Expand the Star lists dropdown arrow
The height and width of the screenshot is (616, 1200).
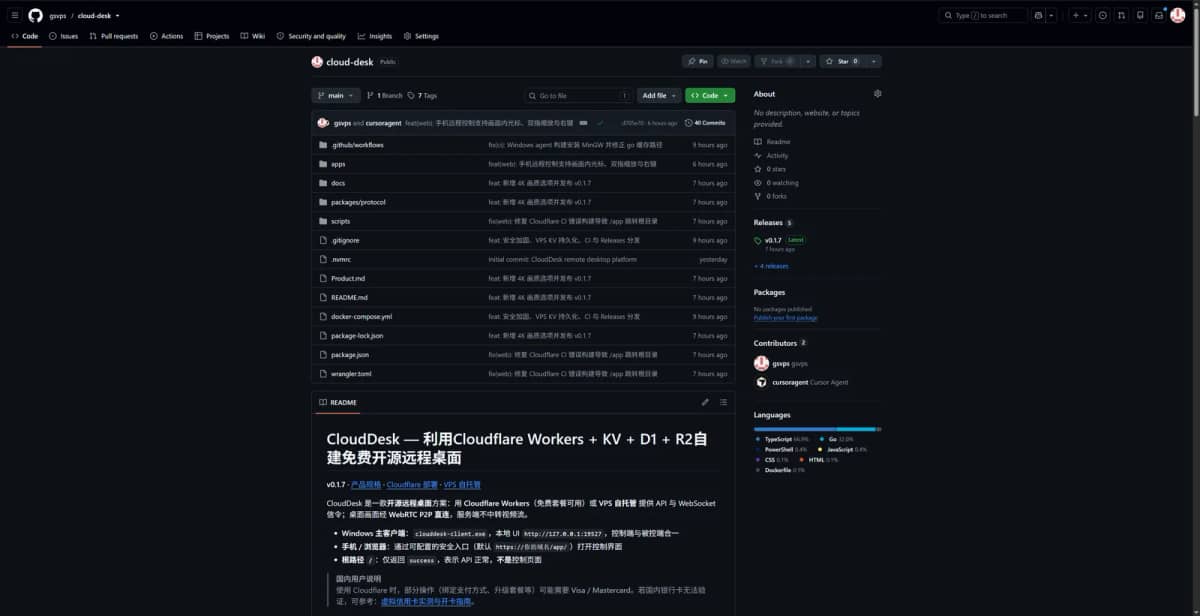coord(874,61)
